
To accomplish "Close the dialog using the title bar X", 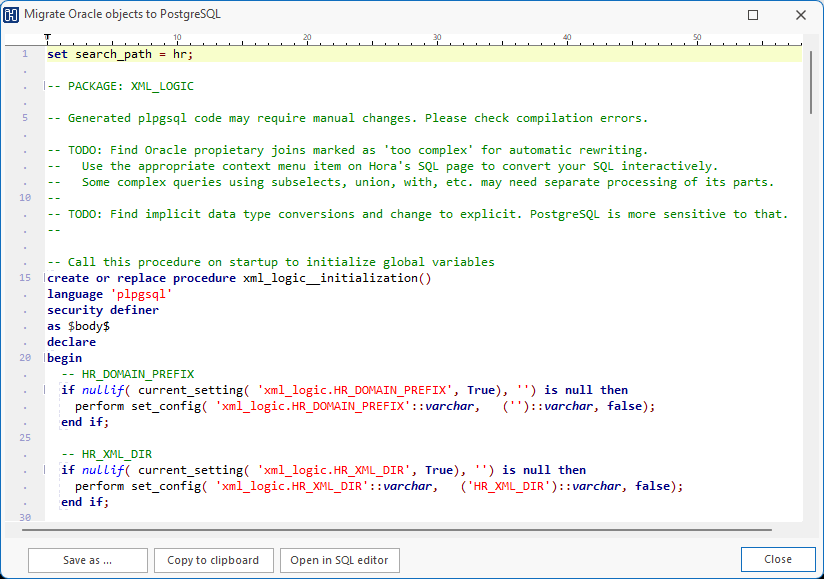I will click(800, 15).
